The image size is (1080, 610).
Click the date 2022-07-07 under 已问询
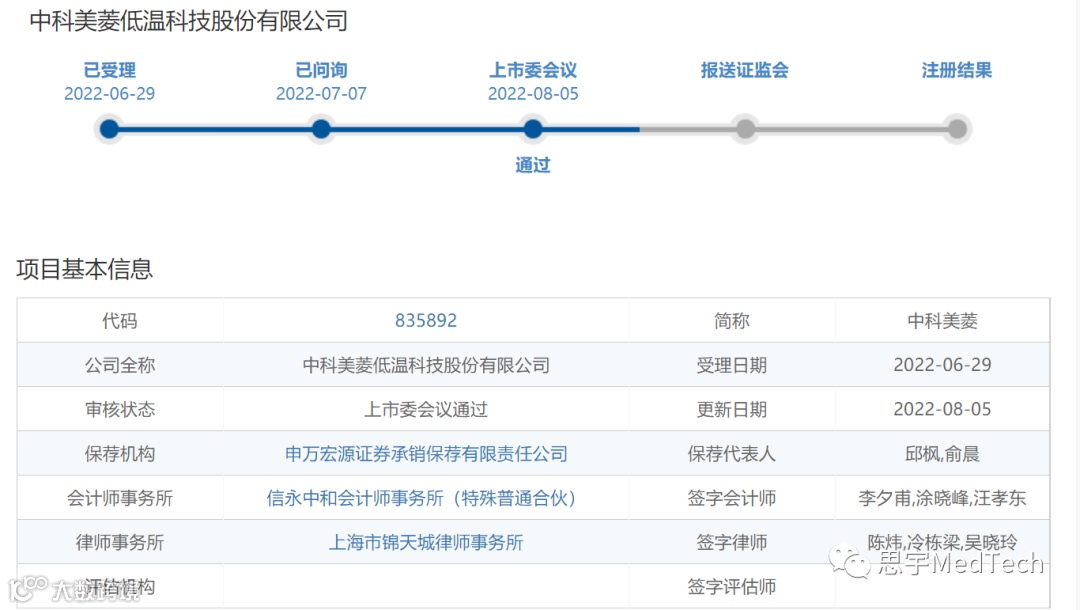click(x=321, y=94)
